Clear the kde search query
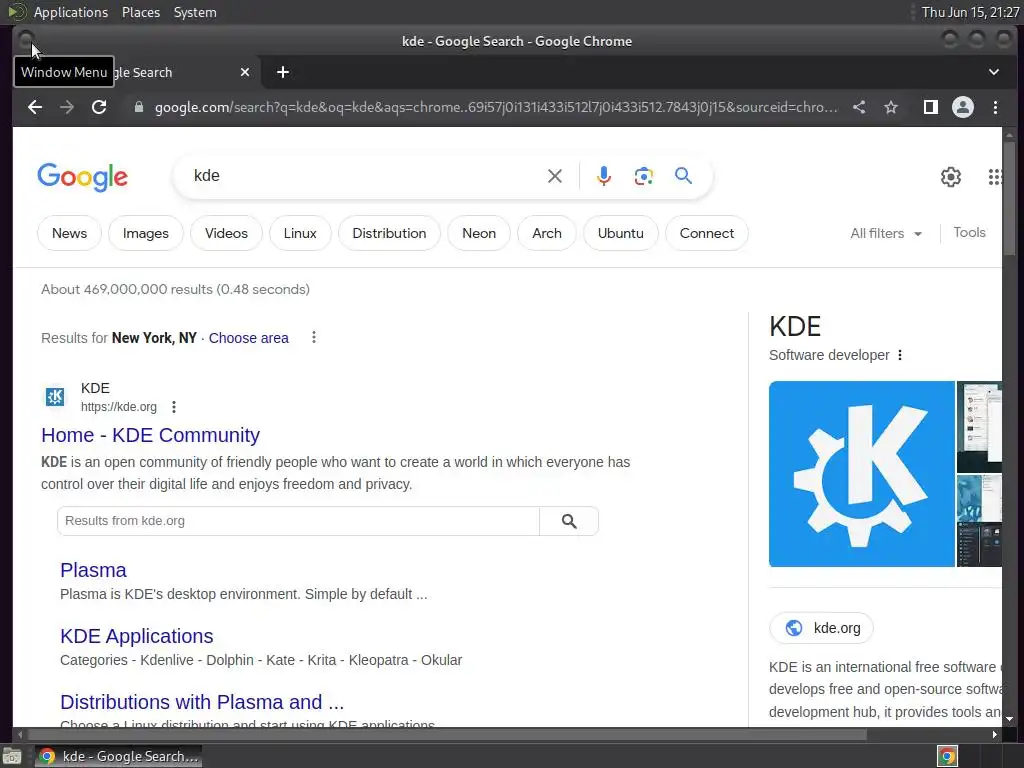1024x768 pixels. click(554, 176)
